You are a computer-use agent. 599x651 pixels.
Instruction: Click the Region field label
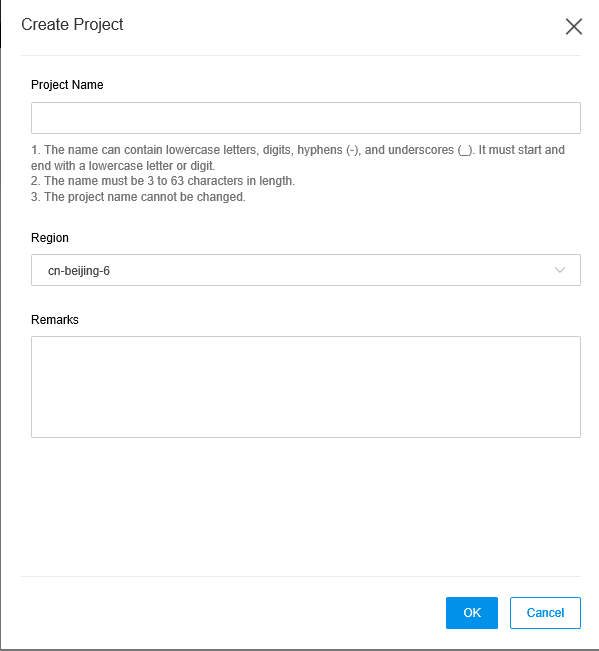50,238
